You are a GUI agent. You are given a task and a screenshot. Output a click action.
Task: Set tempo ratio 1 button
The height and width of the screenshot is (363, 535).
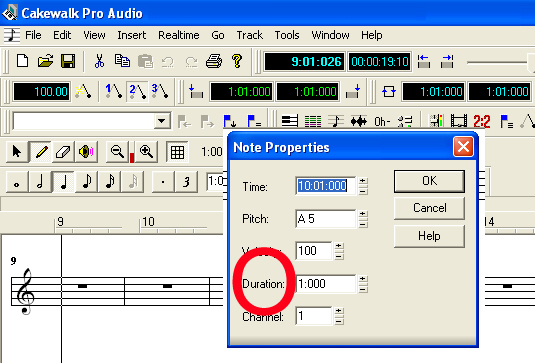click(113, 91)
